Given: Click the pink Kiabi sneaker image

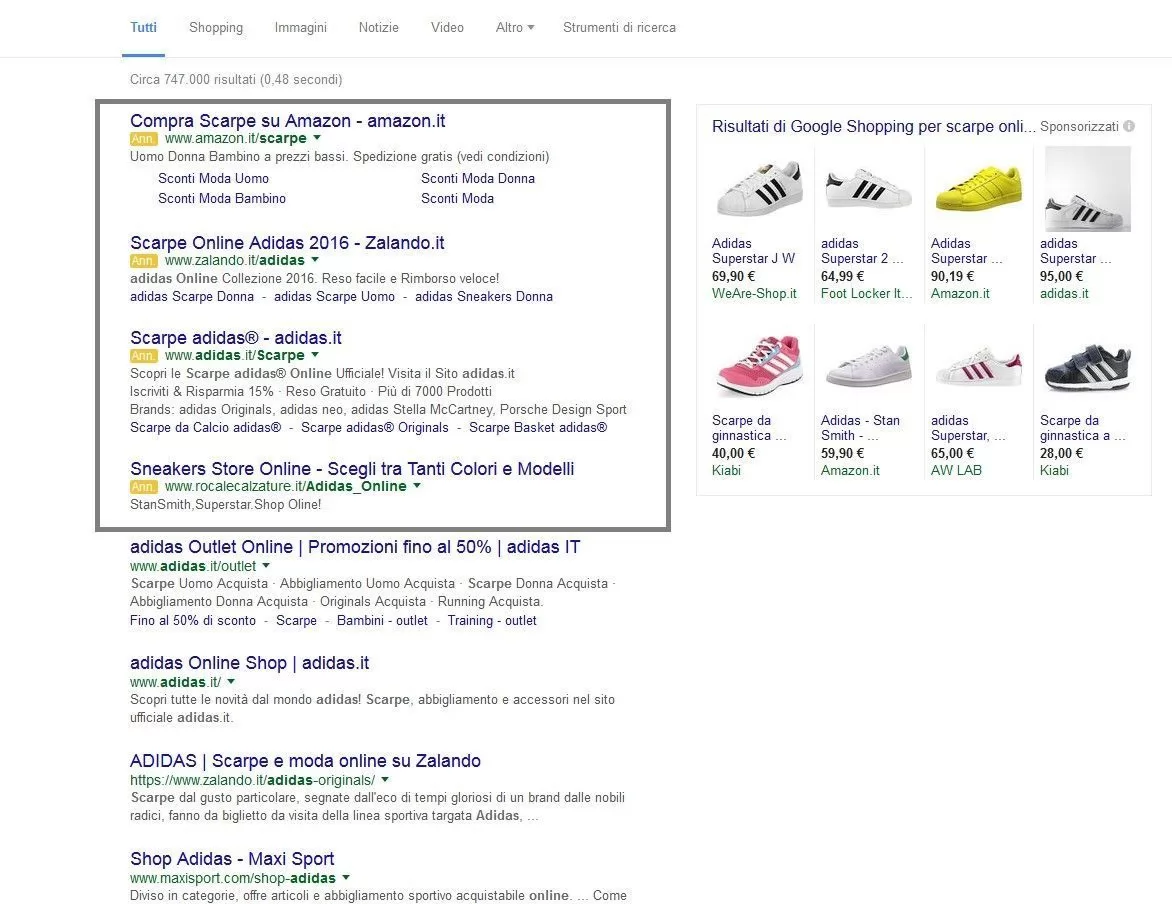Looking at the screenshot, I should pos(759,366).
